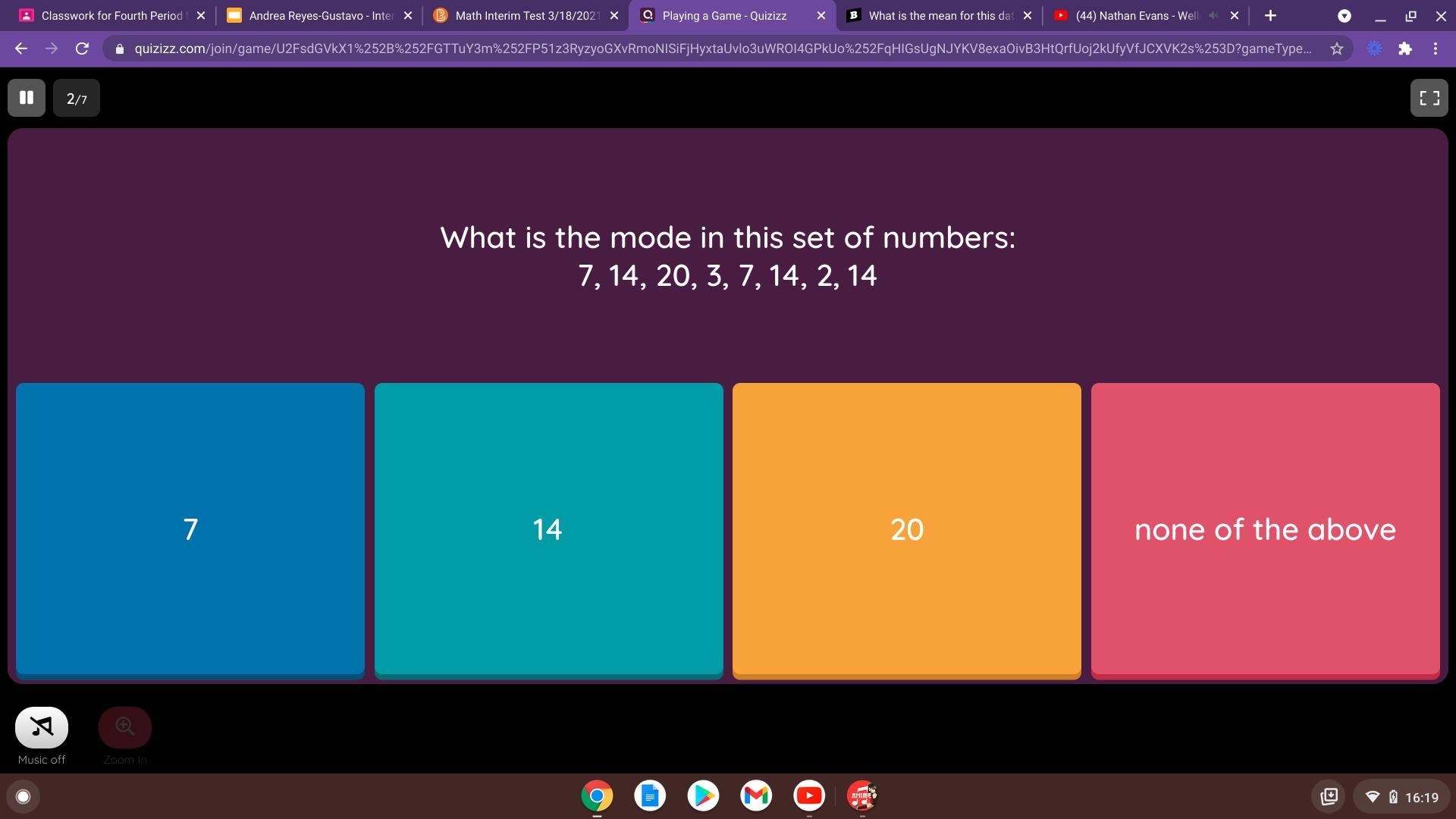
Task: Select none of the above answer
Action: coord(1265,529)
